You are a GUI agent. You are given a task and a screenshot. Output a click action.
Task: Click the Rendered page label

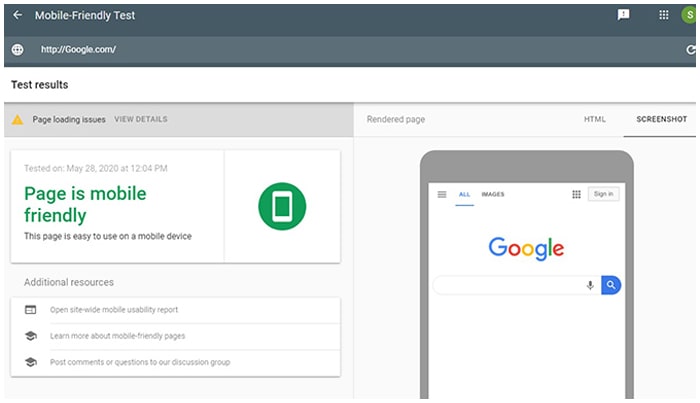(396, 119)
